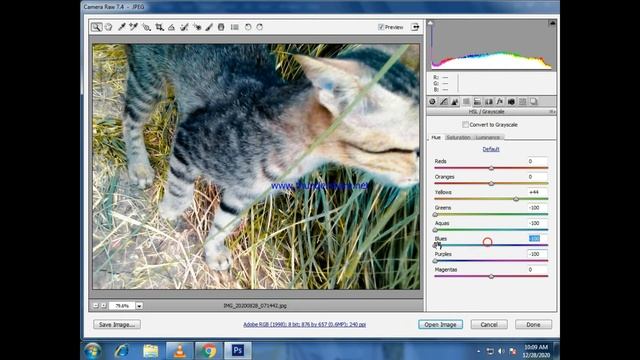Open the Snapshots panel icon

click(534, 102)
